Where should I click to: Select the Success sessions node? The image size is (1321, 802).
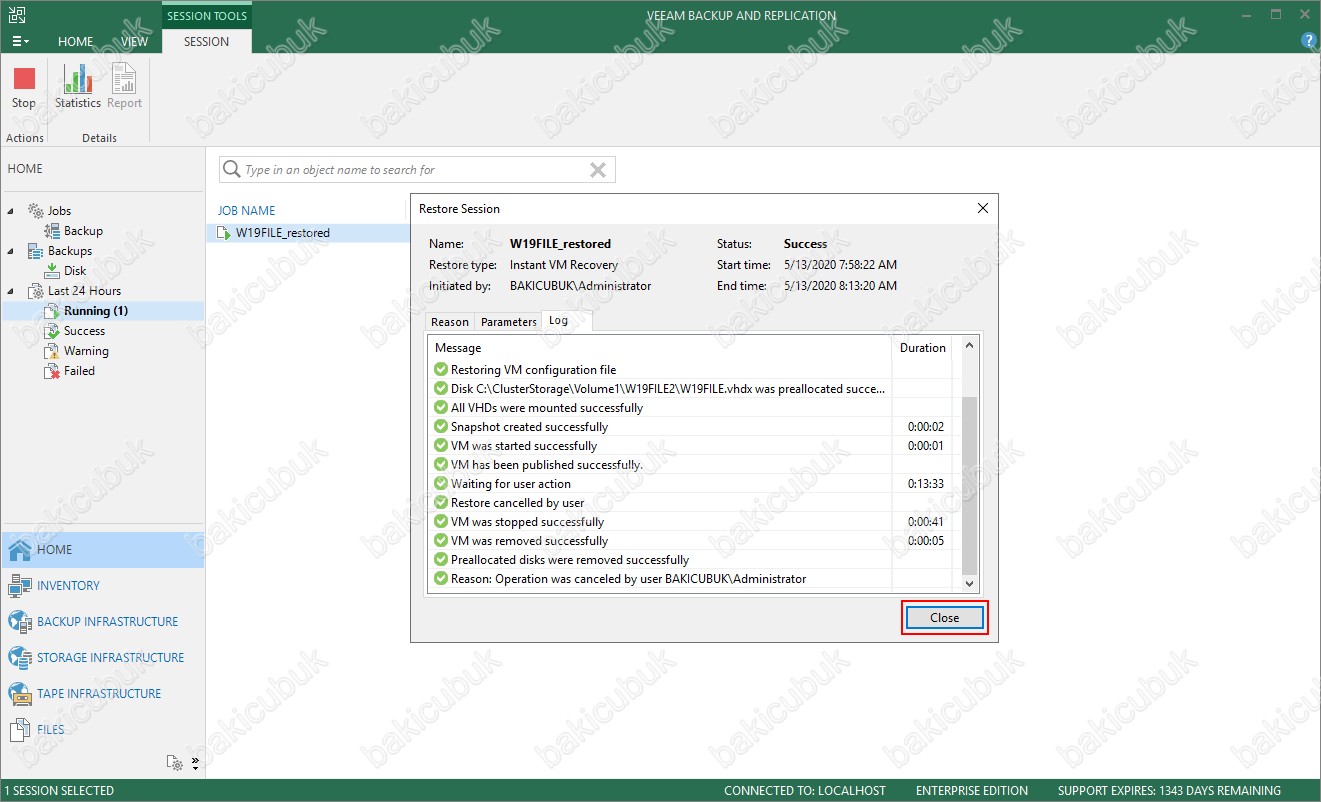[84, 331]
